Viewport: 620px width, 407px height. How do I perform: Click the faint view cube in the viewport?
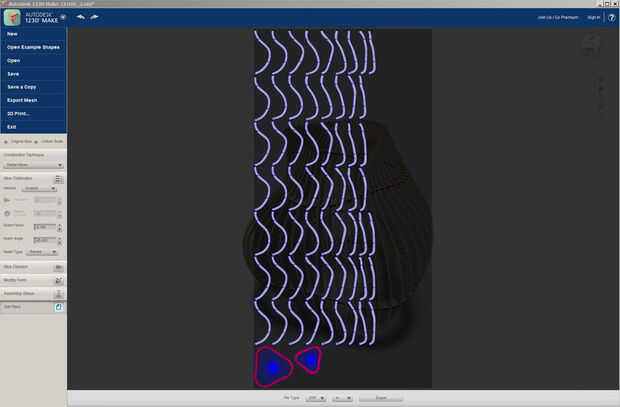click(591, 45)
